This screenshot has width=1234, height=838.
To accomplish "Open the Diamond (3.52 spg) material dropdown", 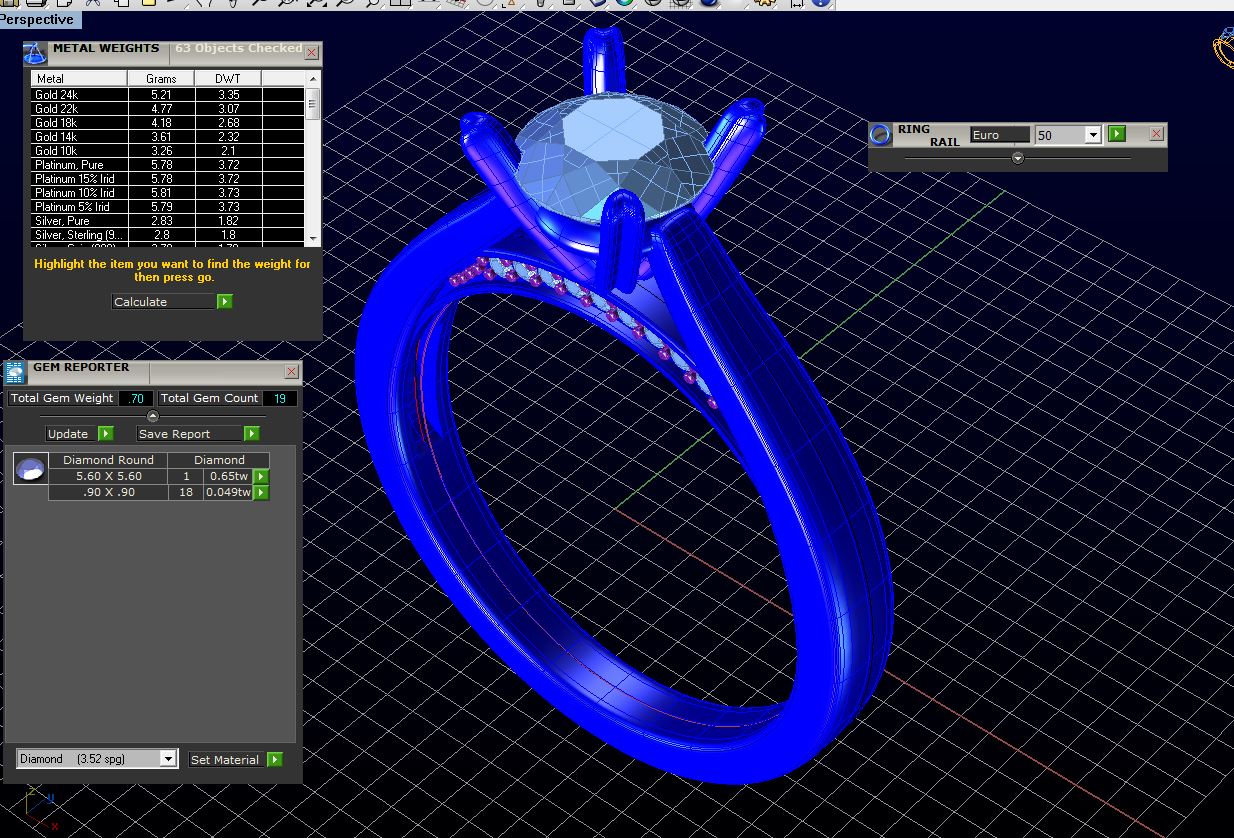I will click(168, 759).
